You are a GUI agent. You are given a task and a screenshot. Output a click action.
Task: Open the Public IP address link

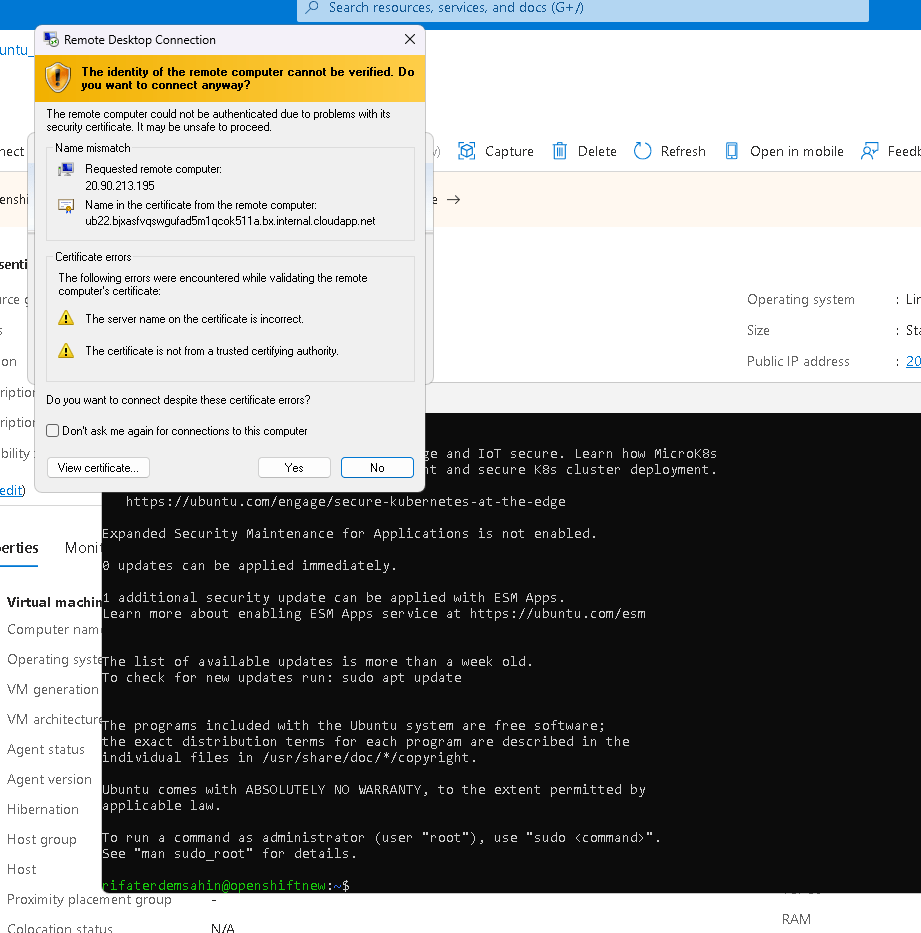coord(913,361)
